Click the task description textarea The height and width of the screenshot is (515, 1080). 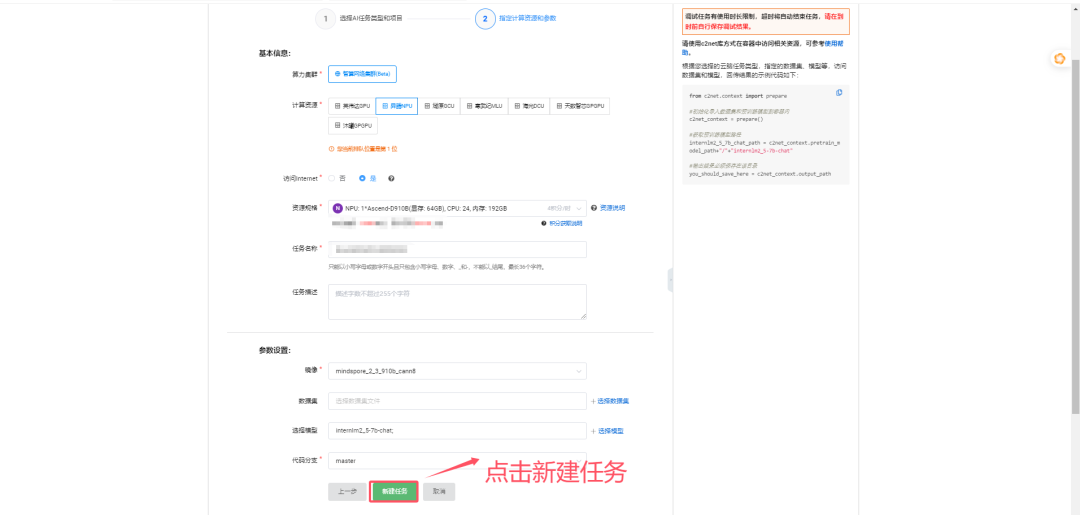click(x=457, y=302)
